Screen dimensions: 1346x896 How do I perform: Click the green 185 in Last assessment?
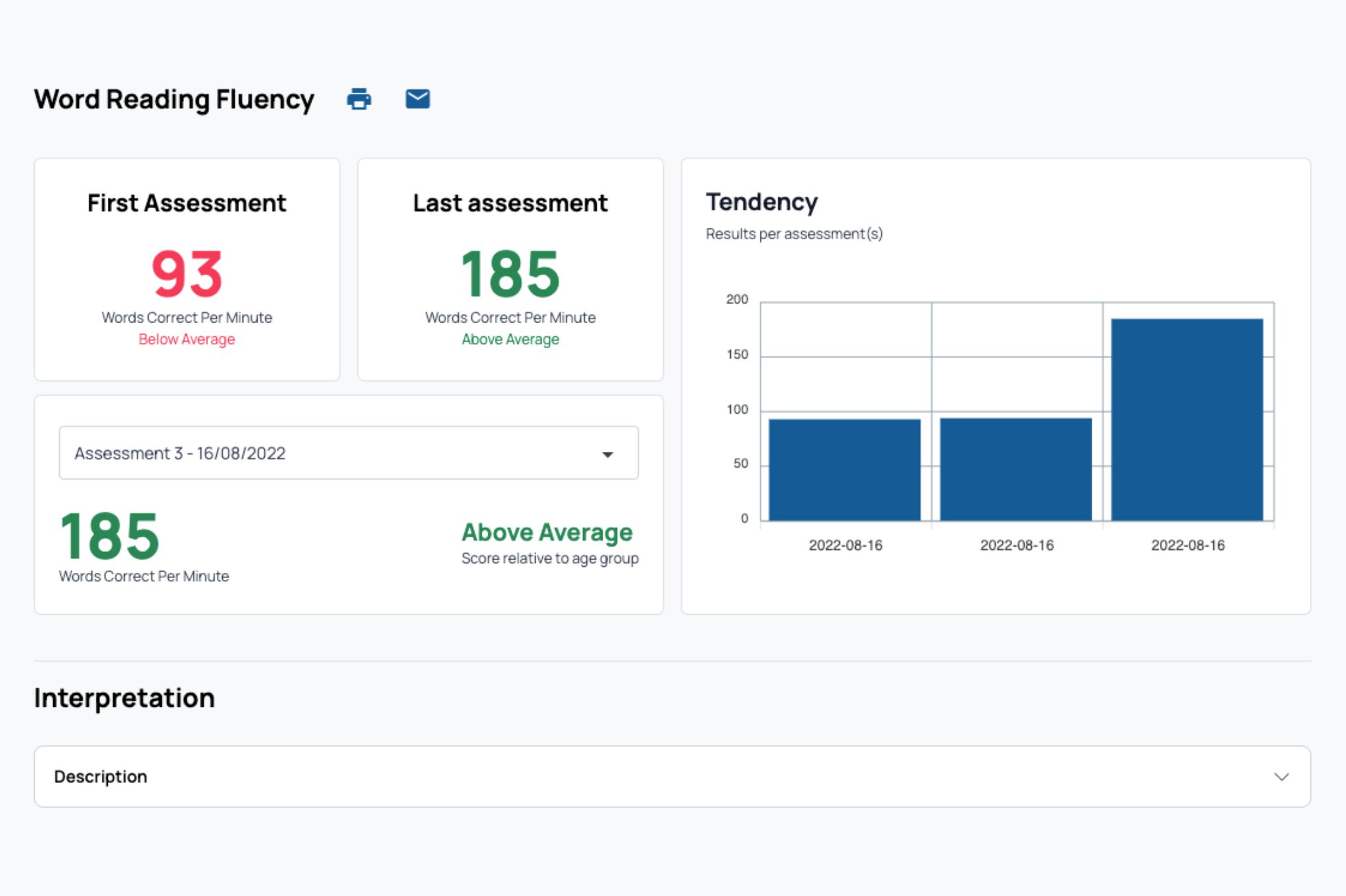510,274
